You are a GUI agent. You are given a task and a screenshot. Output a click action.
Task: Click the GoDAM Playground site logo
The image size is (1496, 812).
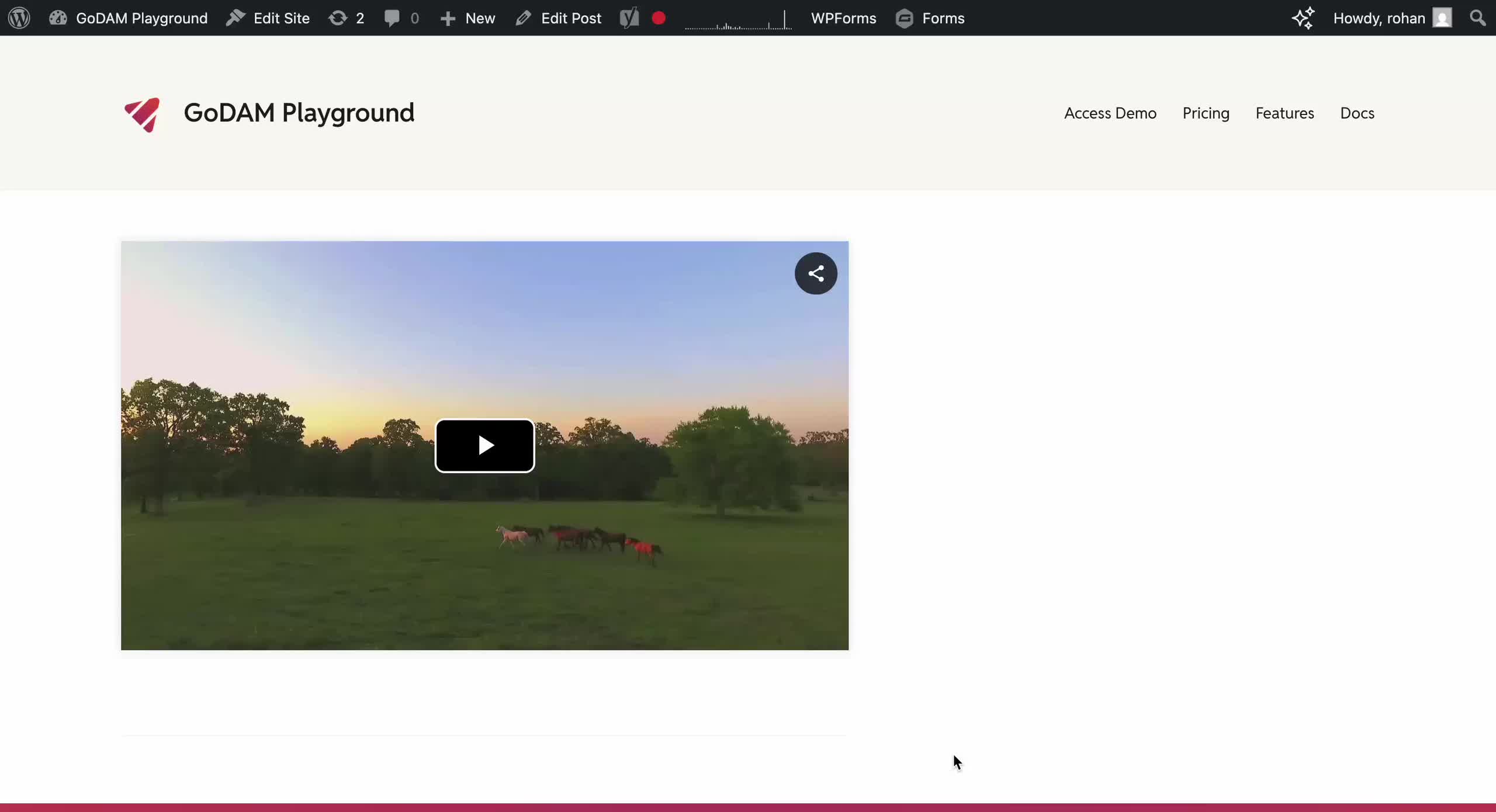(142, 114)
